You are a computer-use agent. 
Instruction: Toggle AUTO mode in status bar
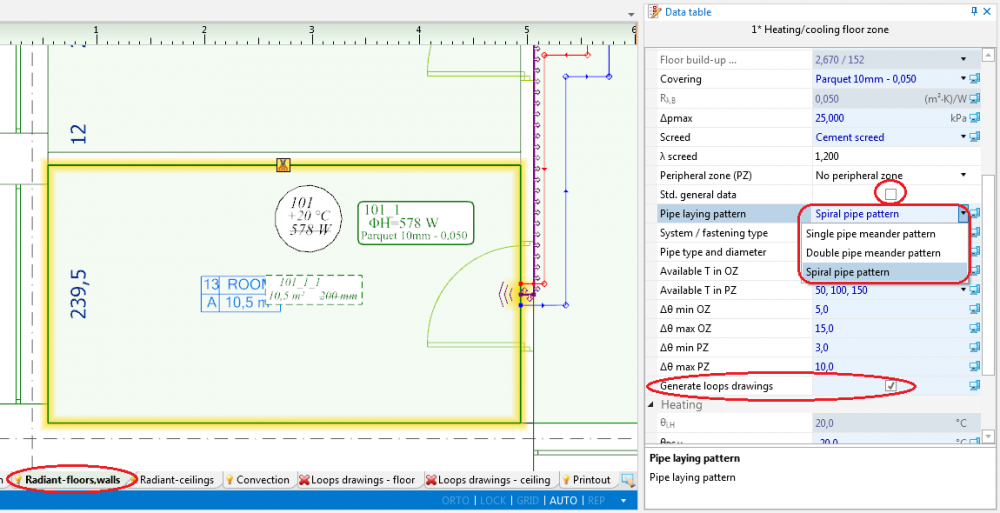pyautogui.click(x=563, y=500)
